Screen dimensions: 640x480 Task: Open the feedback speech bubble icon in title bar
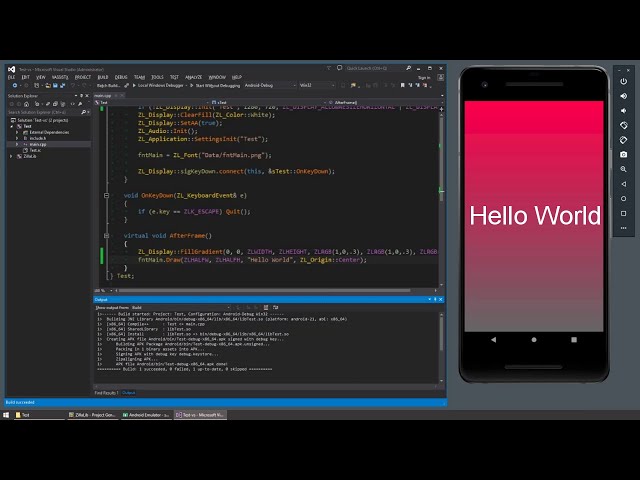[x=339, y=68]
